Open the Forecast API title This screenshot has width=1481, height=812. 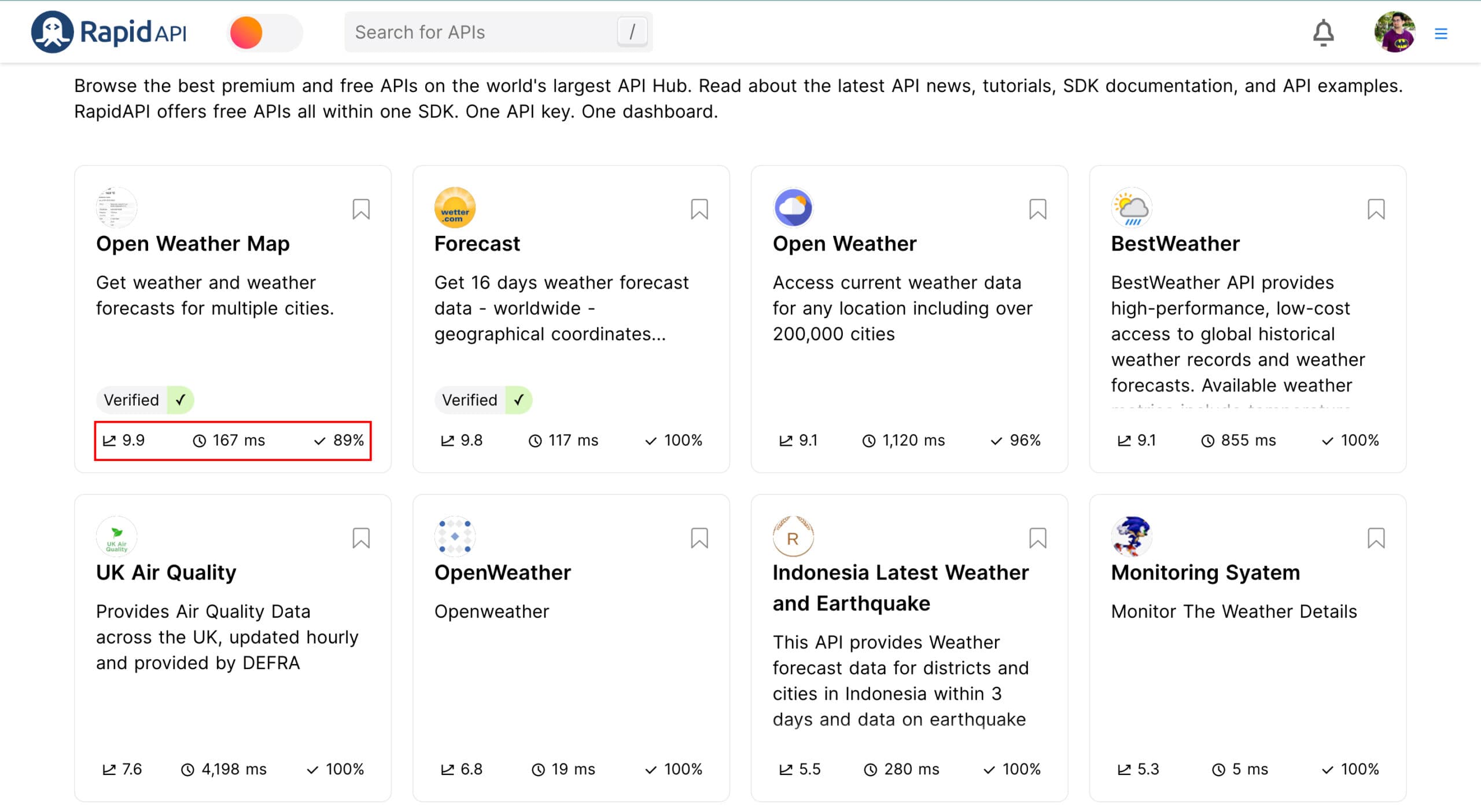[x=477, y=243]
